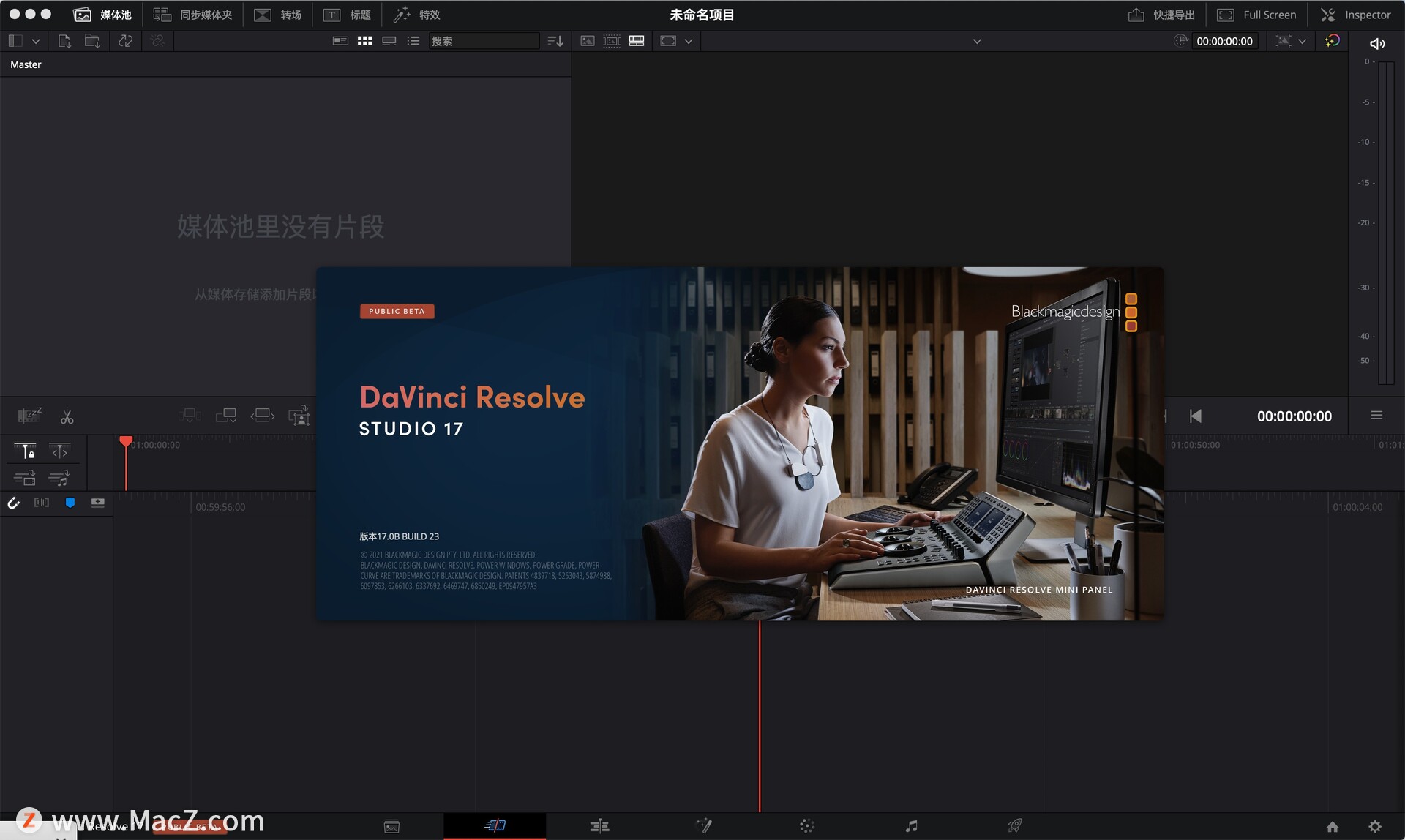This screenshot has height=840, width=1405.
Task: Click the blue marker icon
Action: 70,503
